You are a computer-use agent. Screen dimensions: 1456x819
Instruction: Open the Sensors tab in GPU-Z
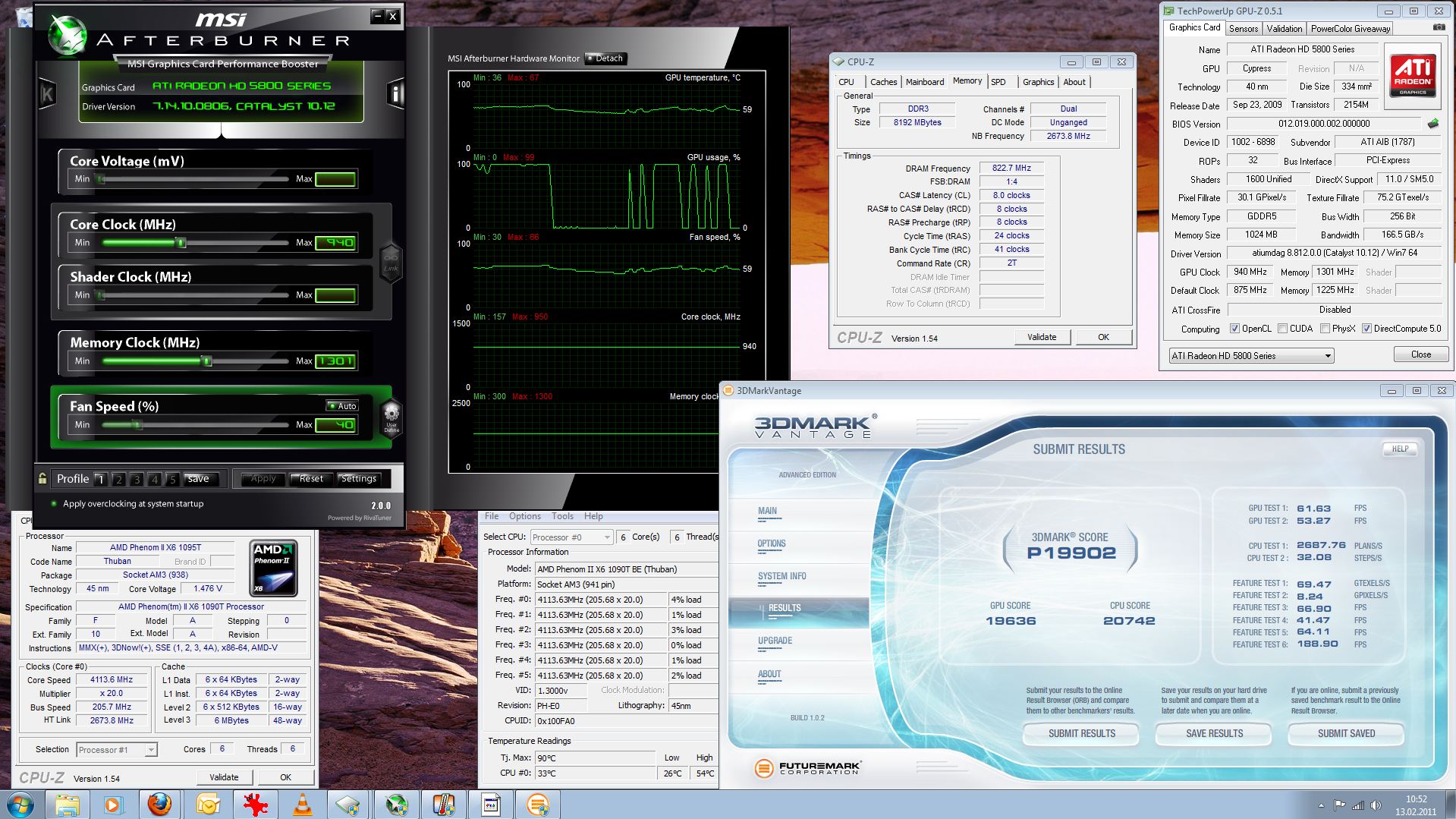1244,29
